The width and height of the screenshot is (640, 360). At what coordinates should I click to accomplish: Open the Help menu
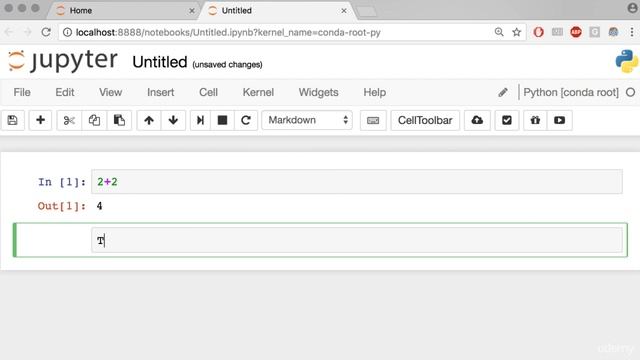pos(375,92)
